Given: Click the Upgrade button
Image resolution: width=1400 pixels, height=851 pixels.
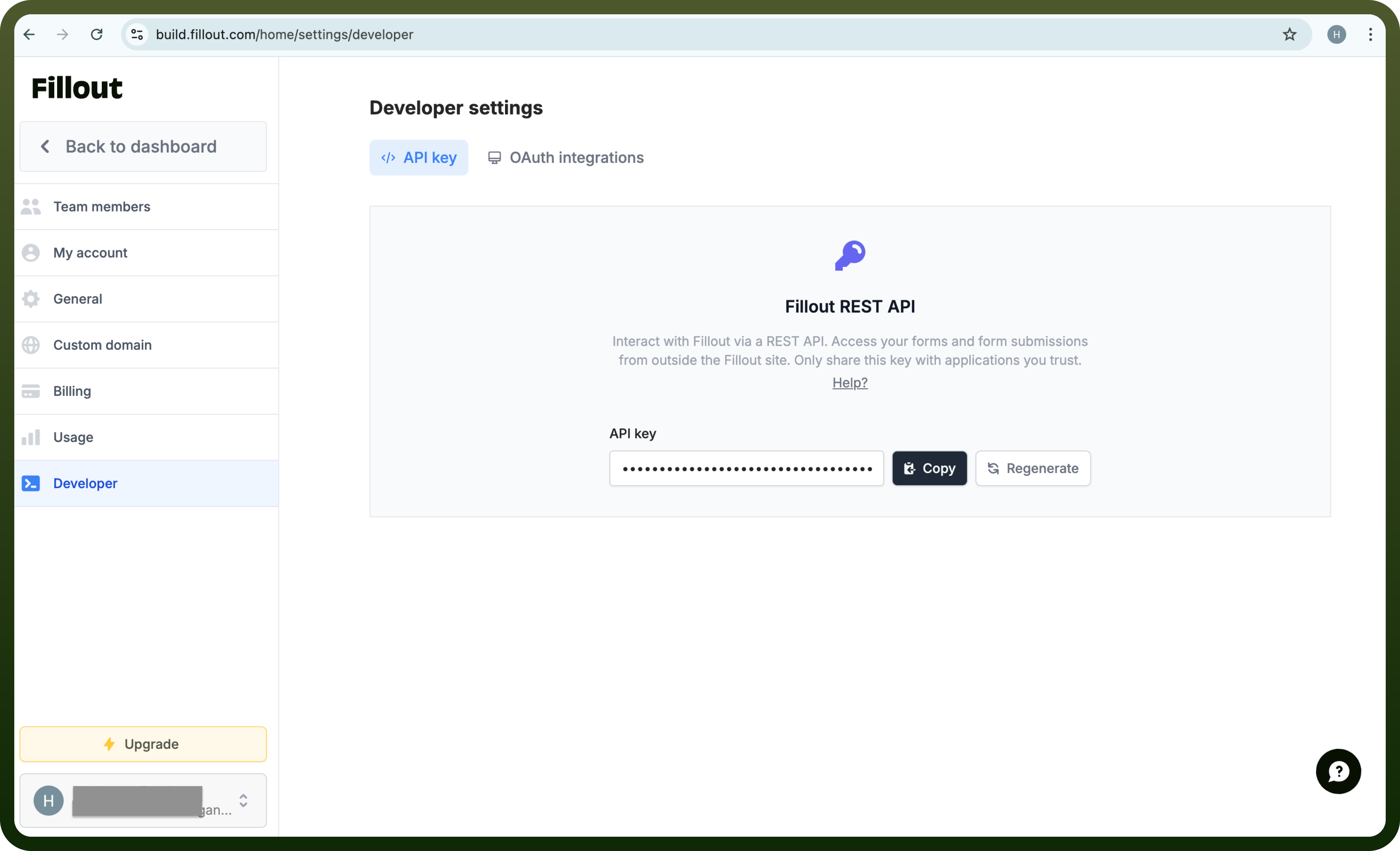Looking at the screenshot, I should click(x=143, y=744).
